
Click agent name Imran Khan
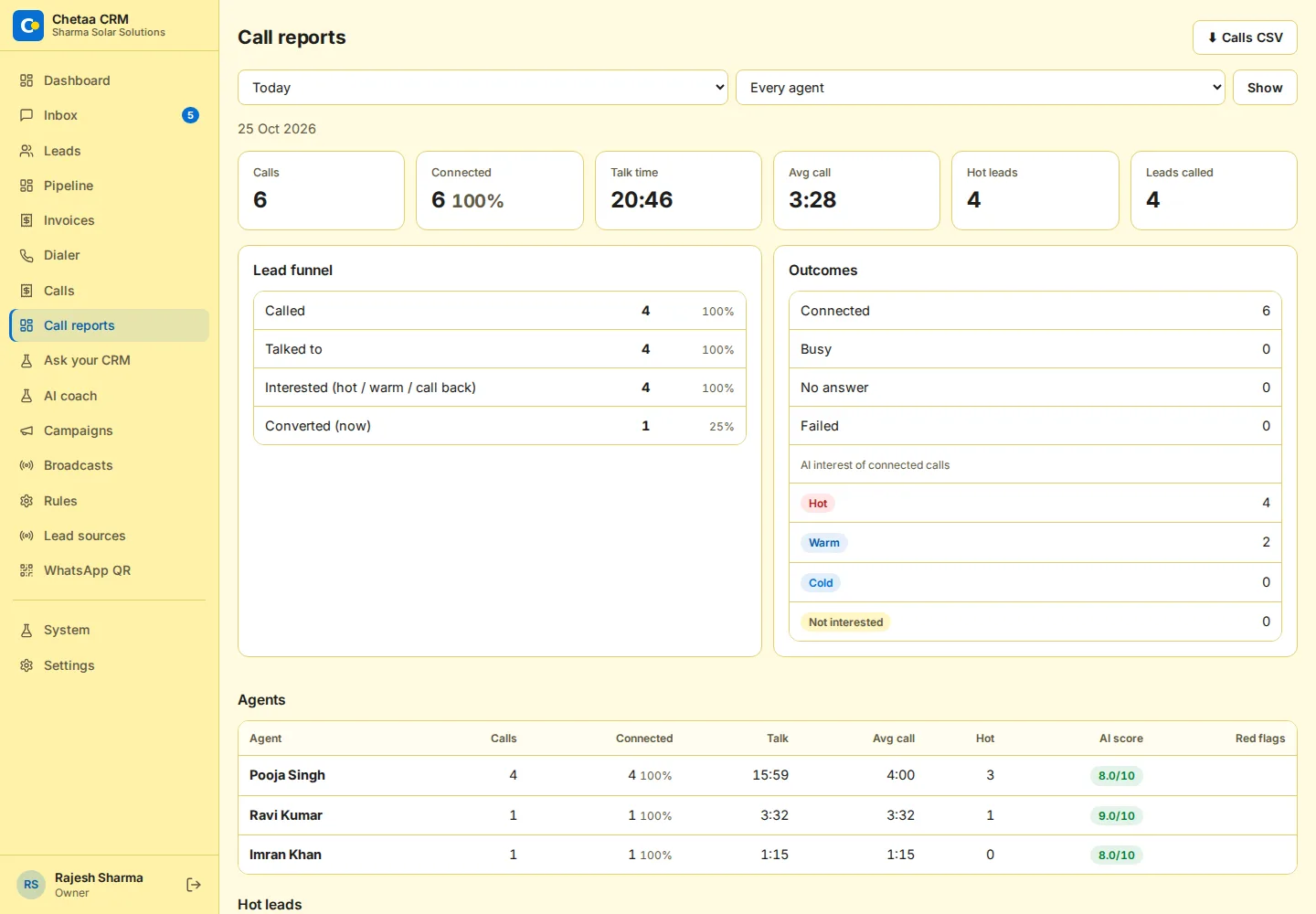coord(285,855)
